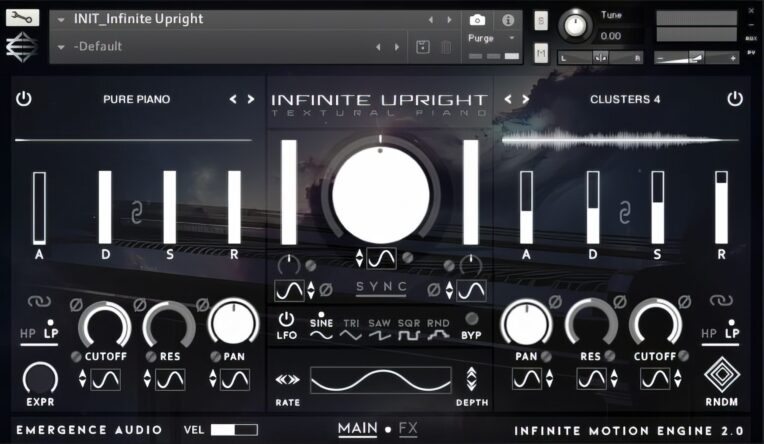Click the RNDM randomize diamond icon
Screen dimensions: 764x444
coord(720,377)
